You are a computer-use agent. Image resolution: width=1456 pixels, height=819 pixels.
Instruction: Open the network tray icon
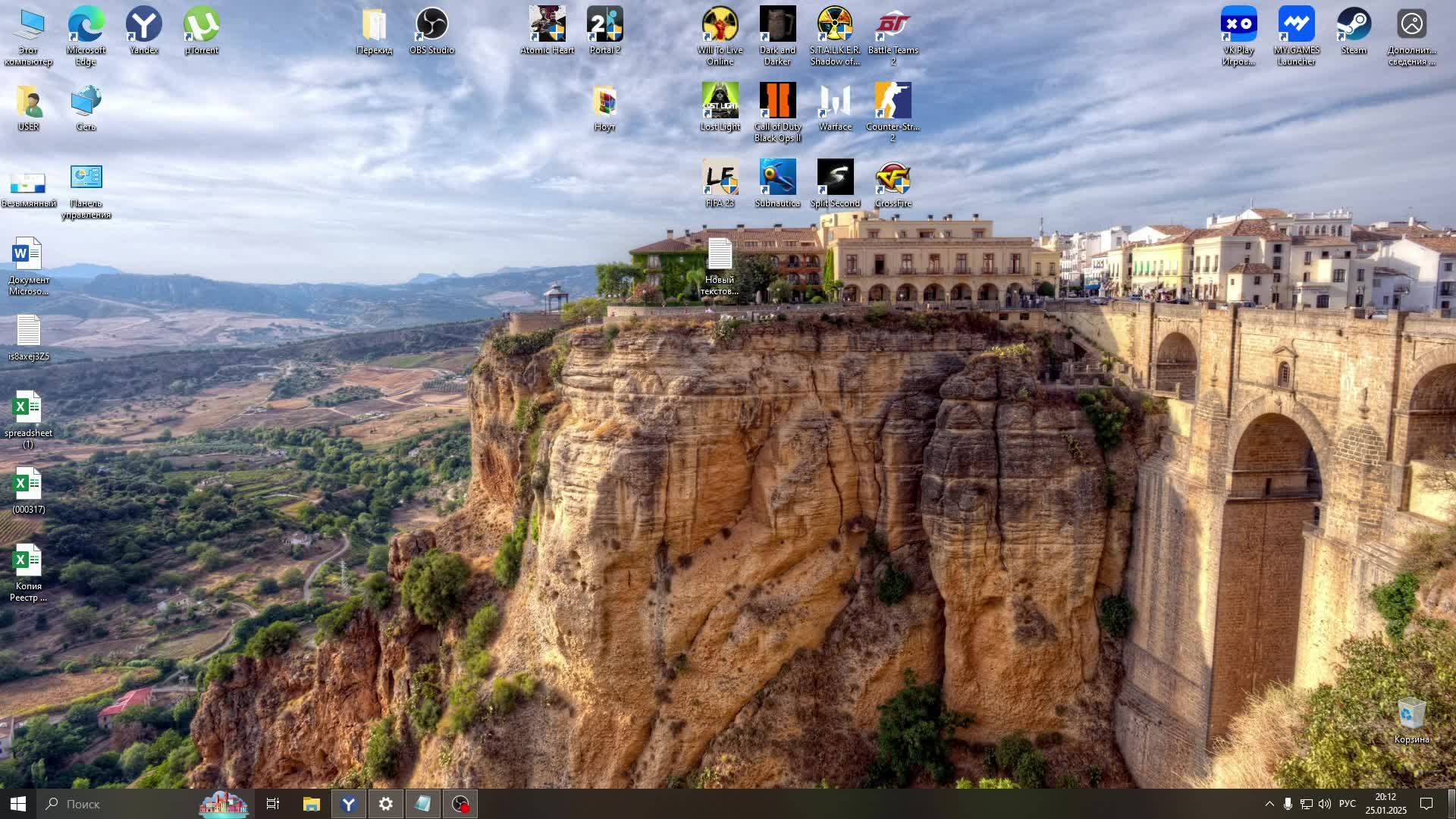pyautogui.click(x=1307, y=804)
